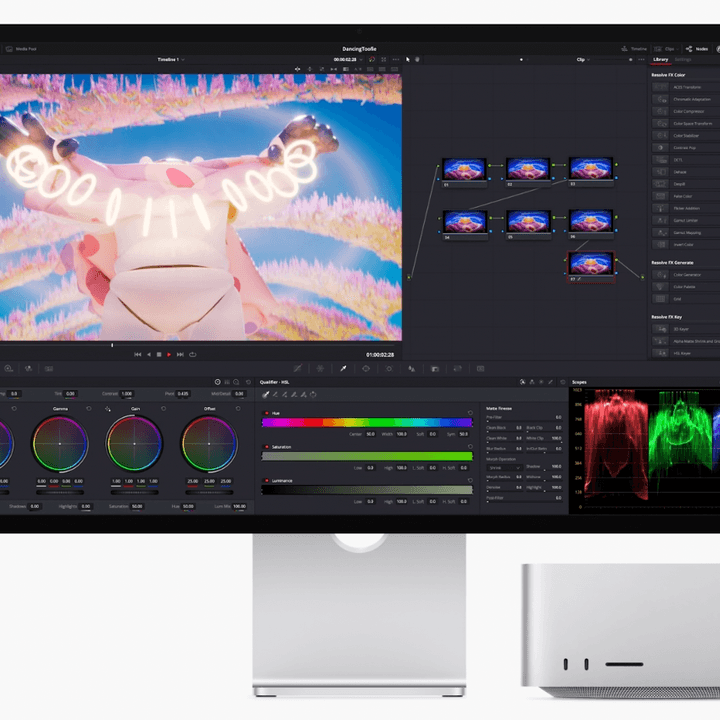Click the Luminance range bar
The height and width of the screenshot is (720, 720).
coord(367,490)
